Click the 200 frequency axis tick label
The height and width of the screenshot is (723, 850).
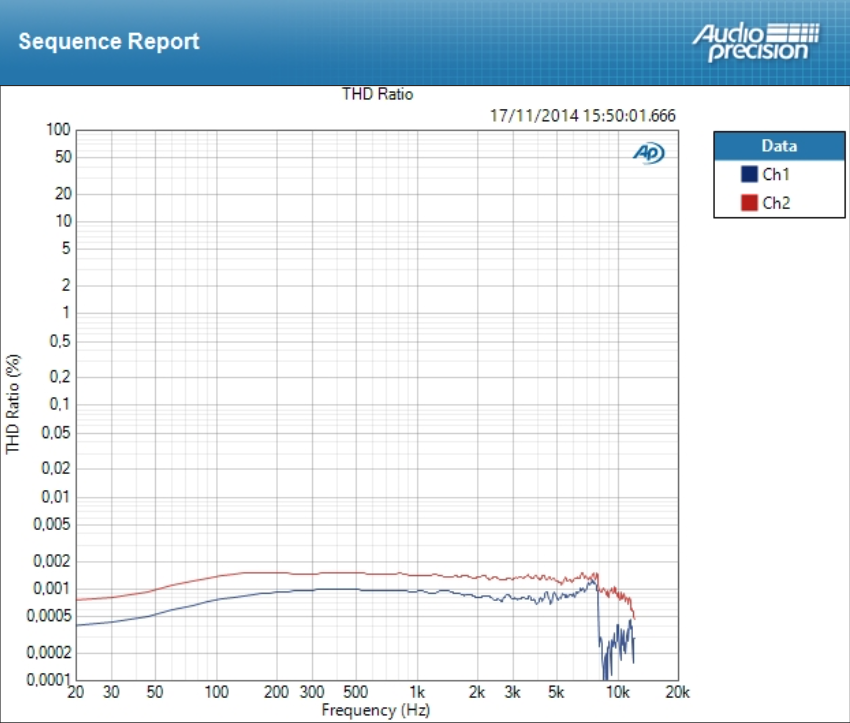[276, 692]
